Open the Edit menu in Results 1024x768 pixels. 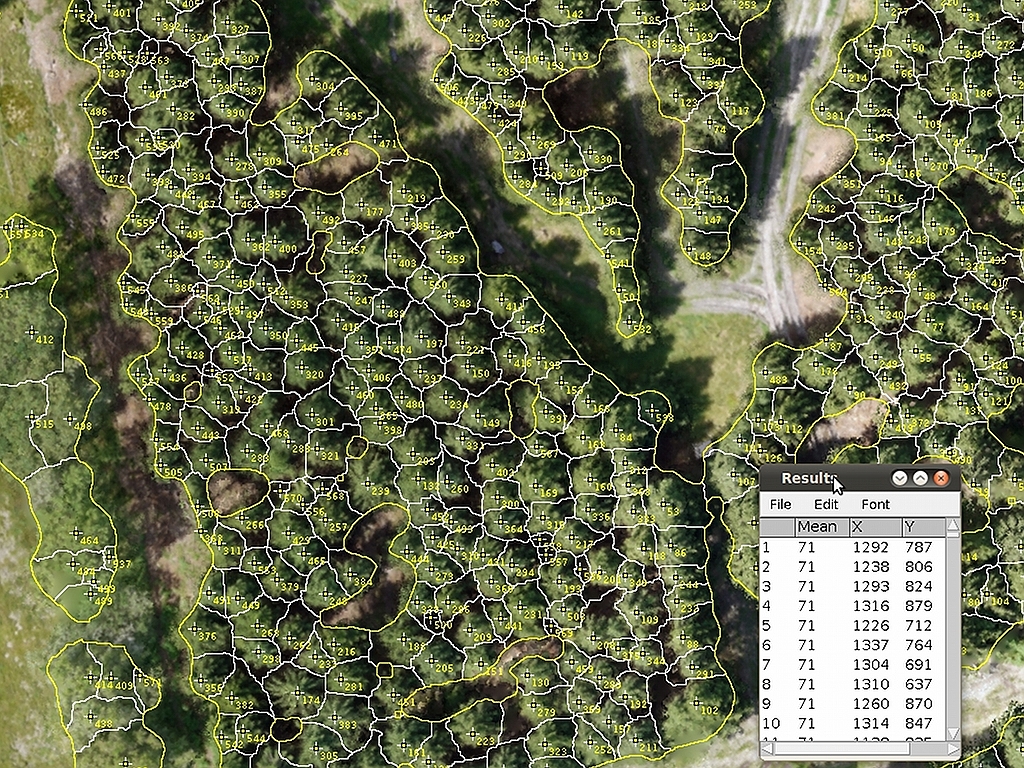tap(826, 505)
